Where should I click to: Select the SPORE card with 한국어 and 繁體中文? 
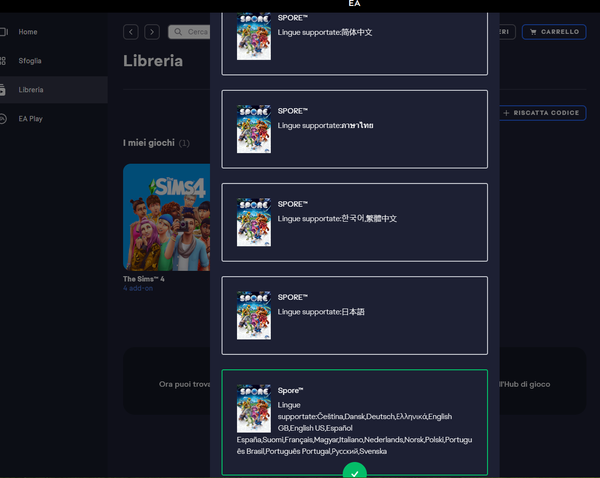354,222
